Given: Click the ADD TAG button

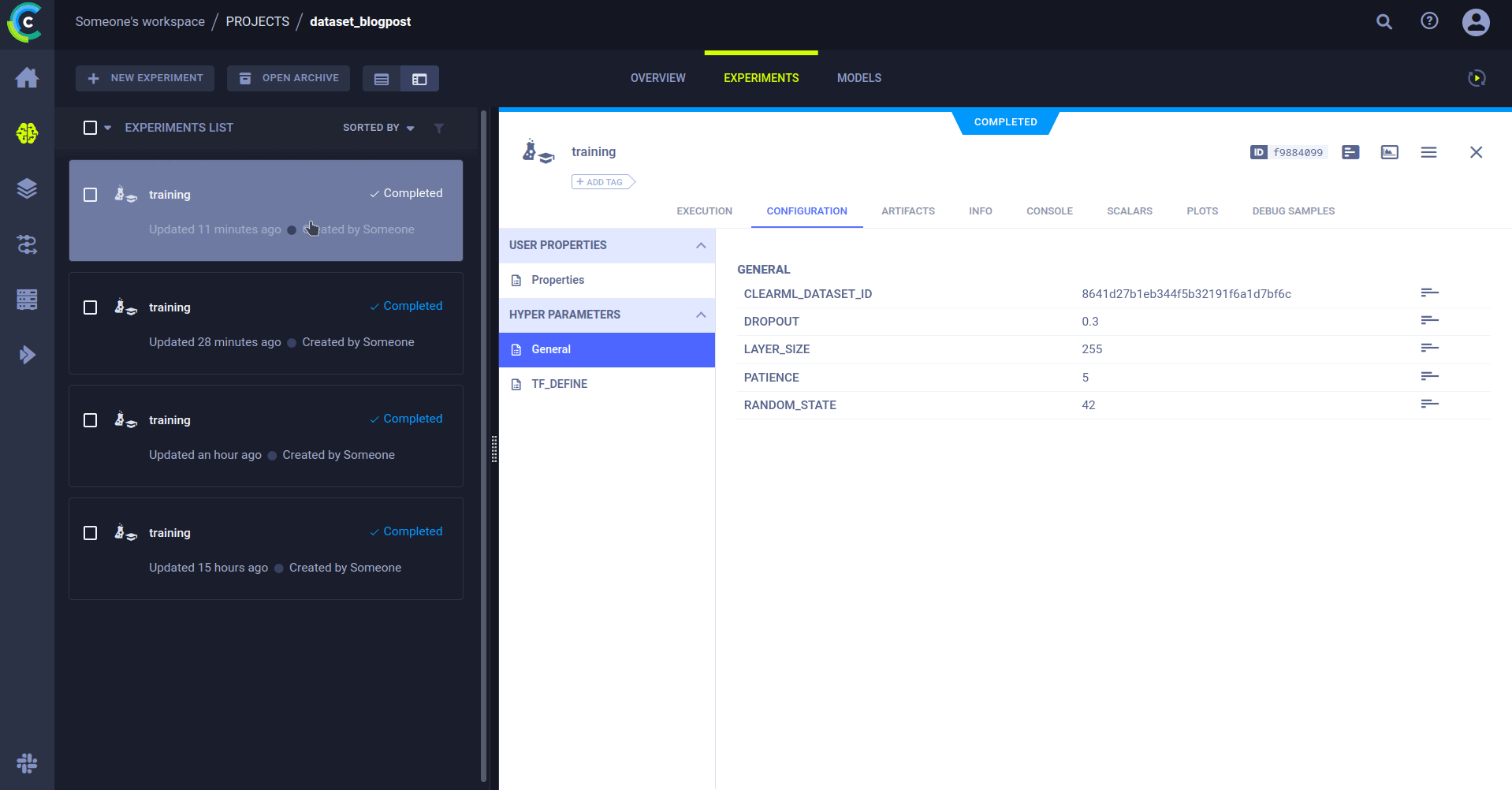Looking at the screenshot, I should tap(602, 182).
